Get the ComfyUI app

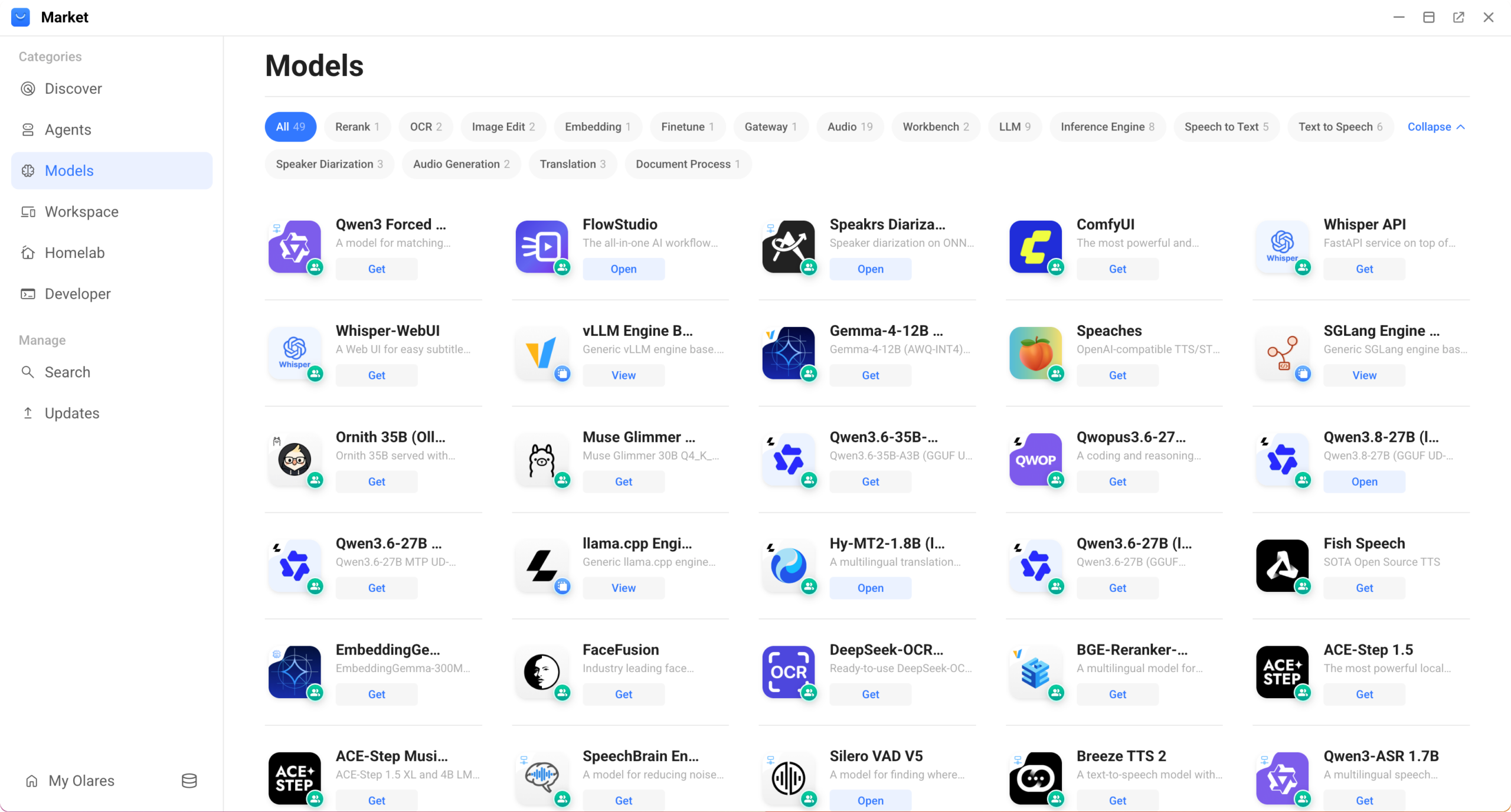pos(1117,269)
